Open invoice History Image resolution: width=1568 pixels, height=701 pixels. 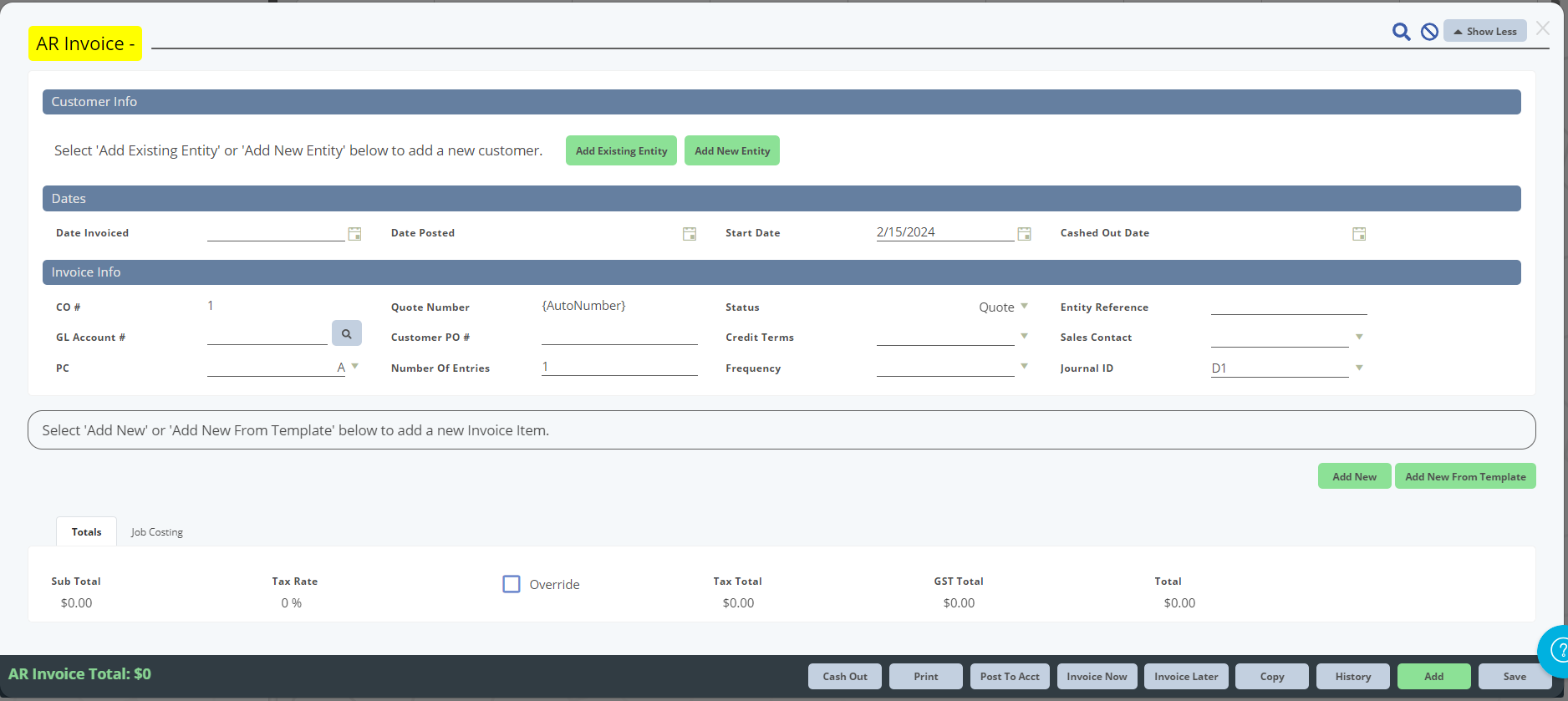coord(1353,677)
